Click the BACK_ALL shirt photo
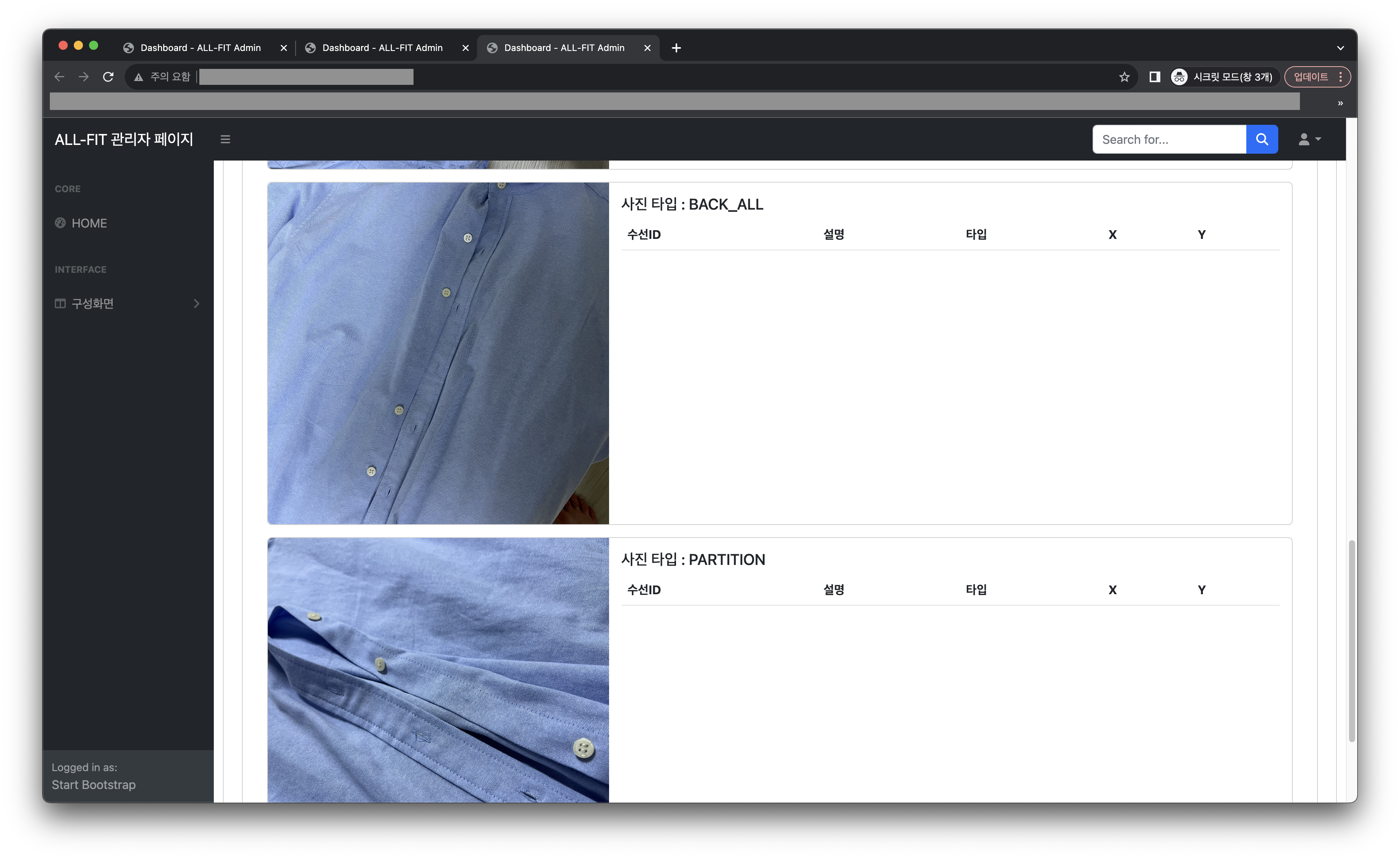 pyautogui.click(x=438, y=353)
